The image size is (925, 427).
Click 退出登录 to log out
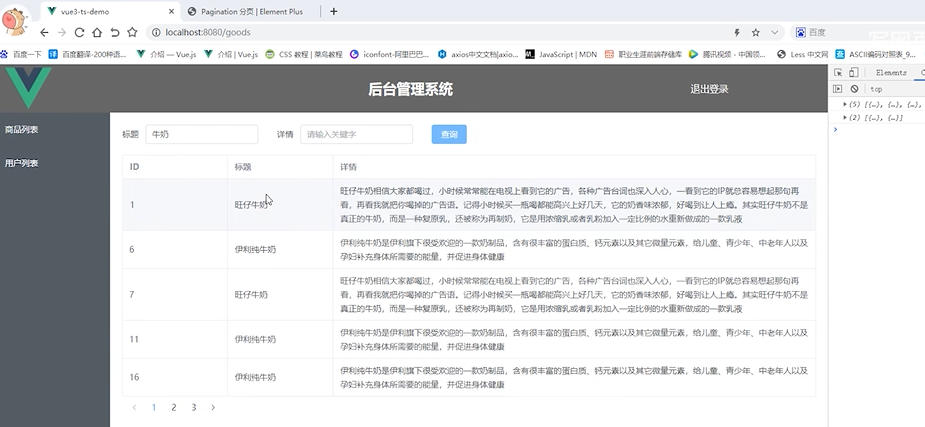tap(709, 89)
